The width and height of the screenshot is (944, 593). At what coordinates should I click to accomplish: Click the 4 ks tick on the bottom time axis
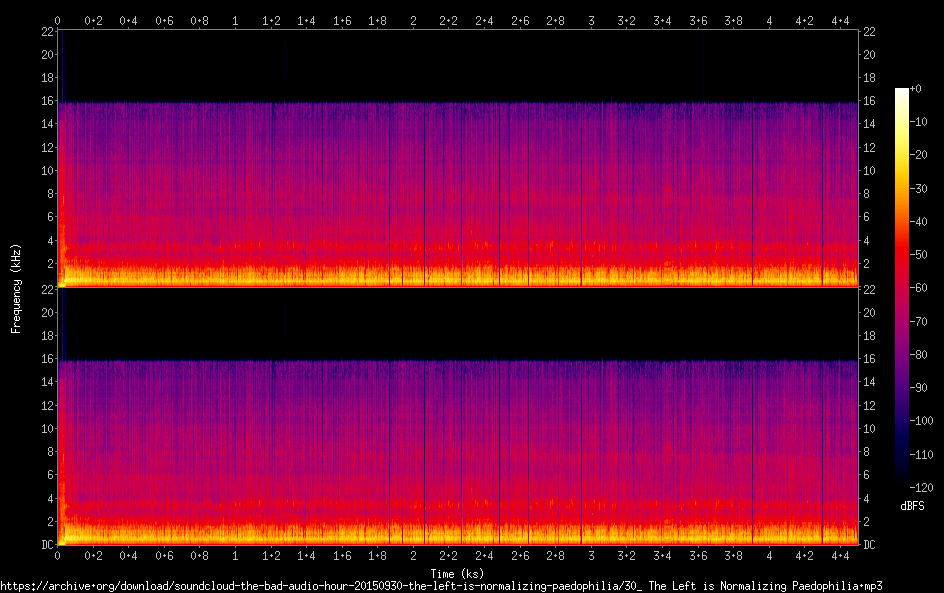(769, 555)
